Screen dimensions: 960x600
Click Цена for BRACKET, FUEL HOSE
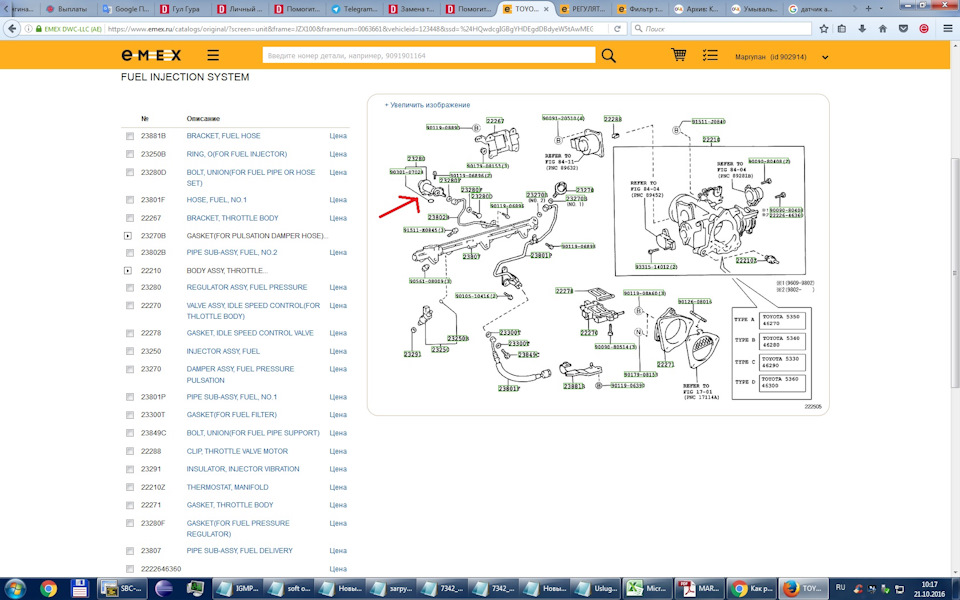[x=338, y=136]
